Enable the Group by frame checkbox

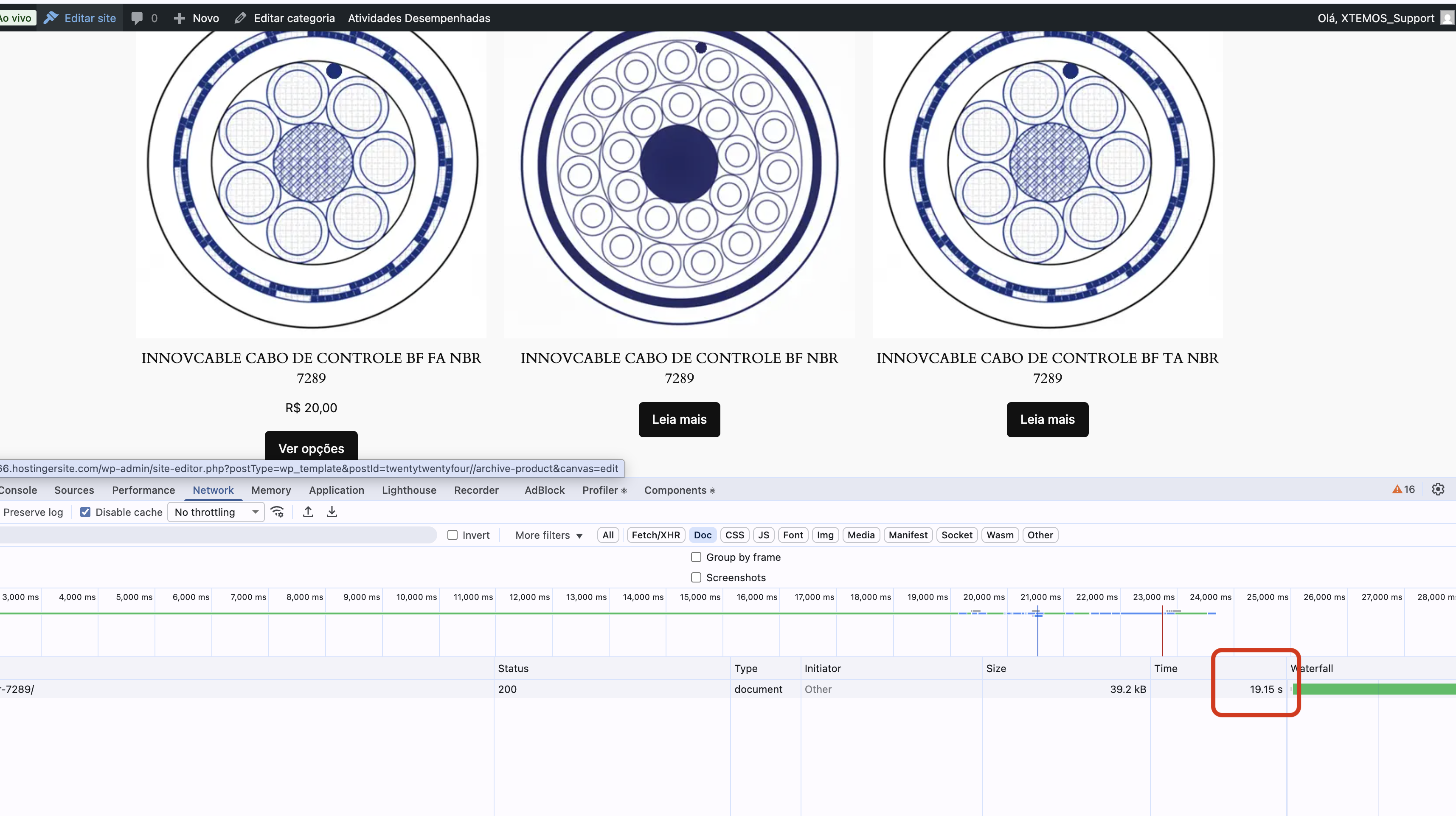click(696, 557)
